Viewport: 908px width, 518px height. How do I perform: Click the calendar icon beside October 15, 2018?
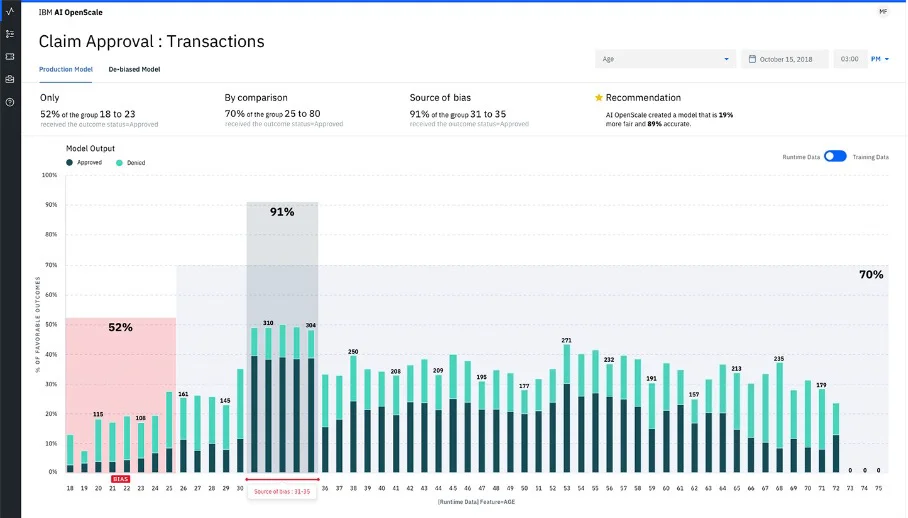coord(752,59)
